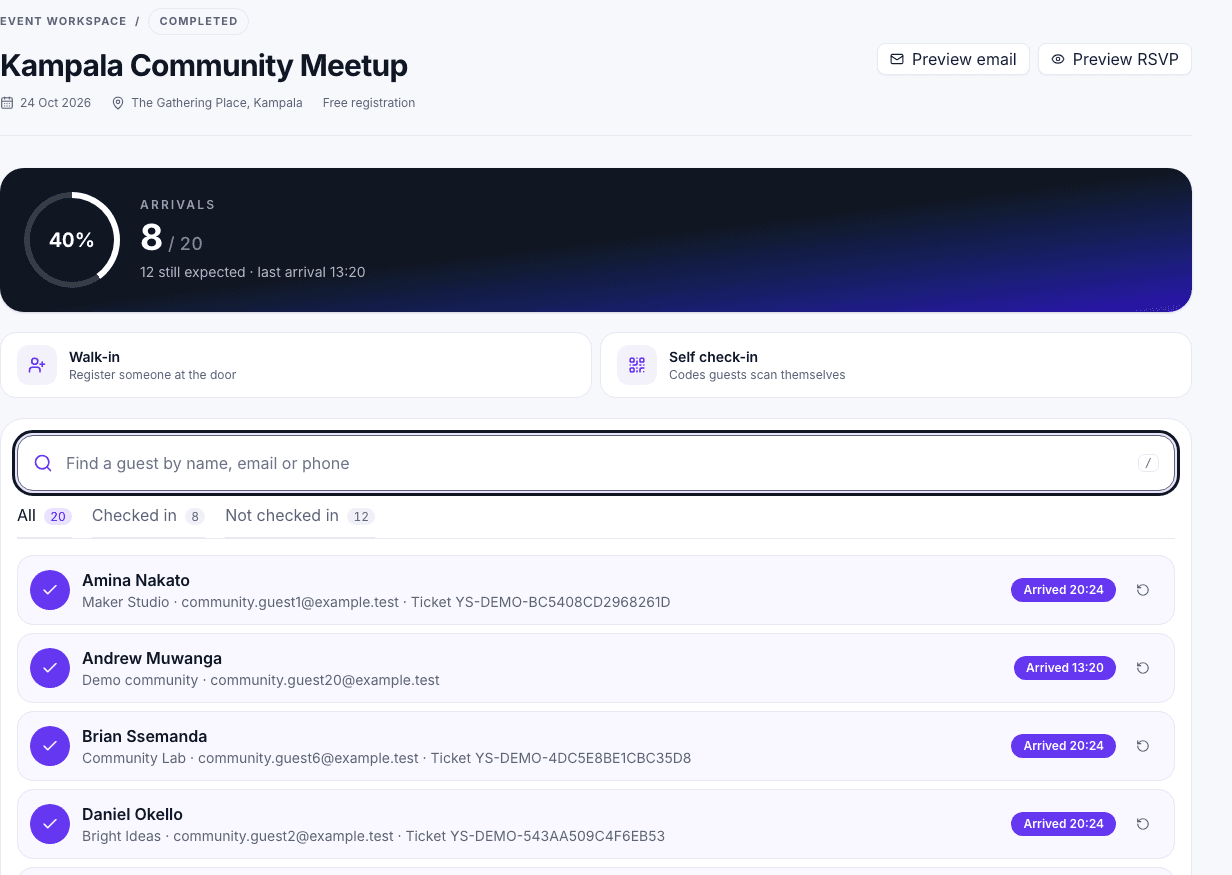Open the Preview RSVP button
1232x875 pixels.
point(1115,59)
